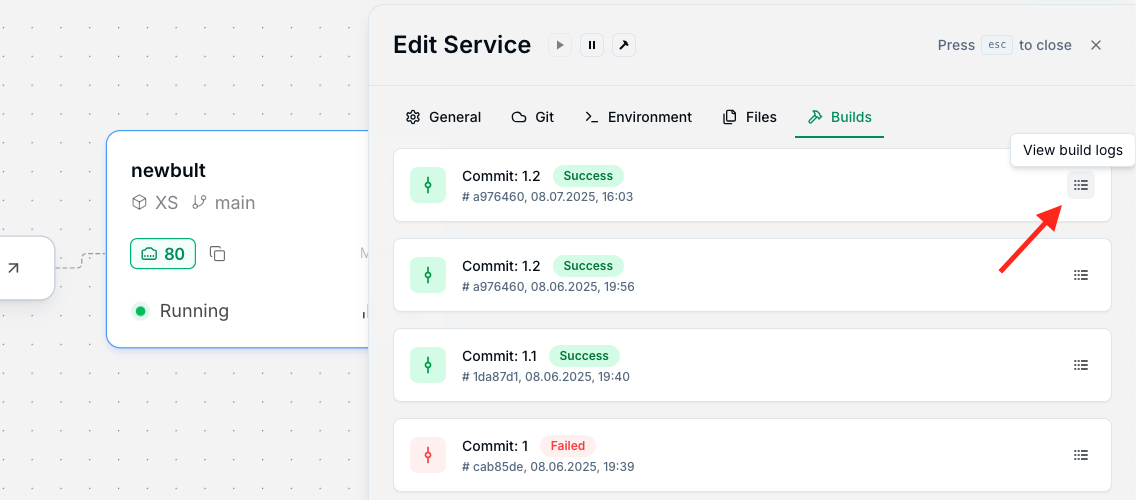Screen dimensions: 1136x500
Task: Switch to the General tab
Action: click(443, 117)
